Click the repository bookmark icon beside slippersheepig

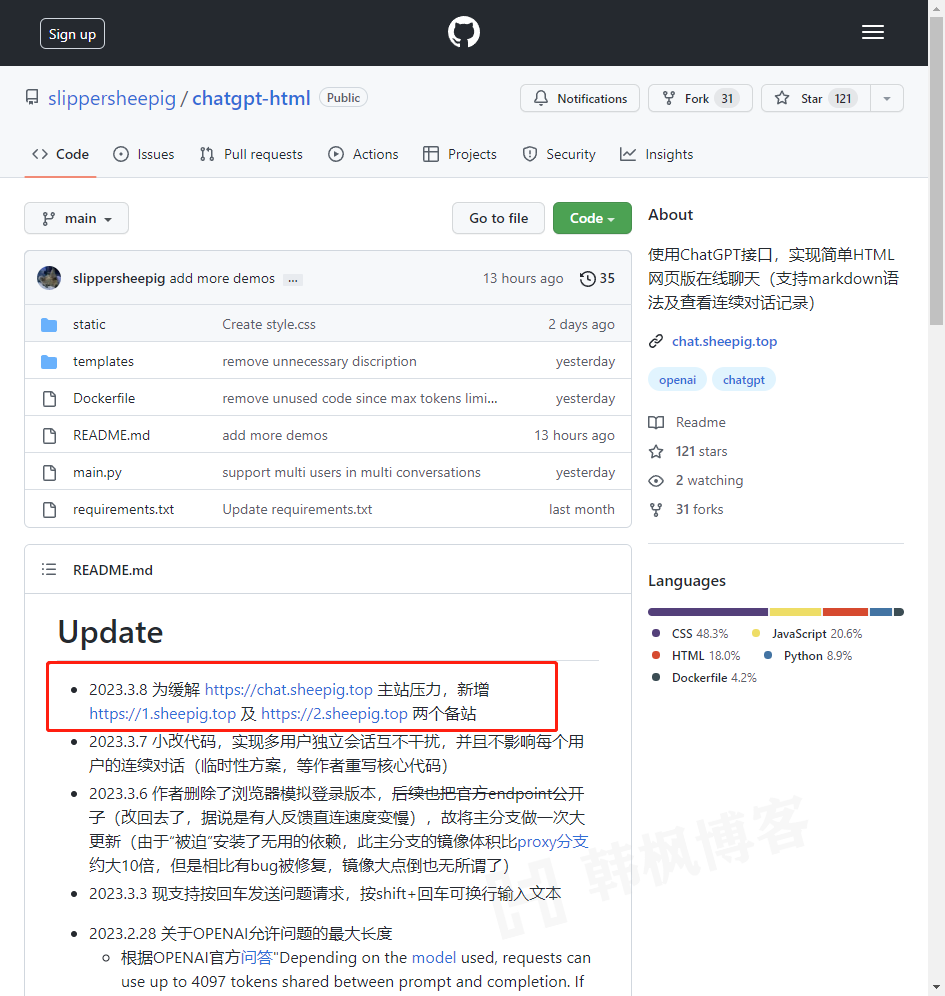31,97
